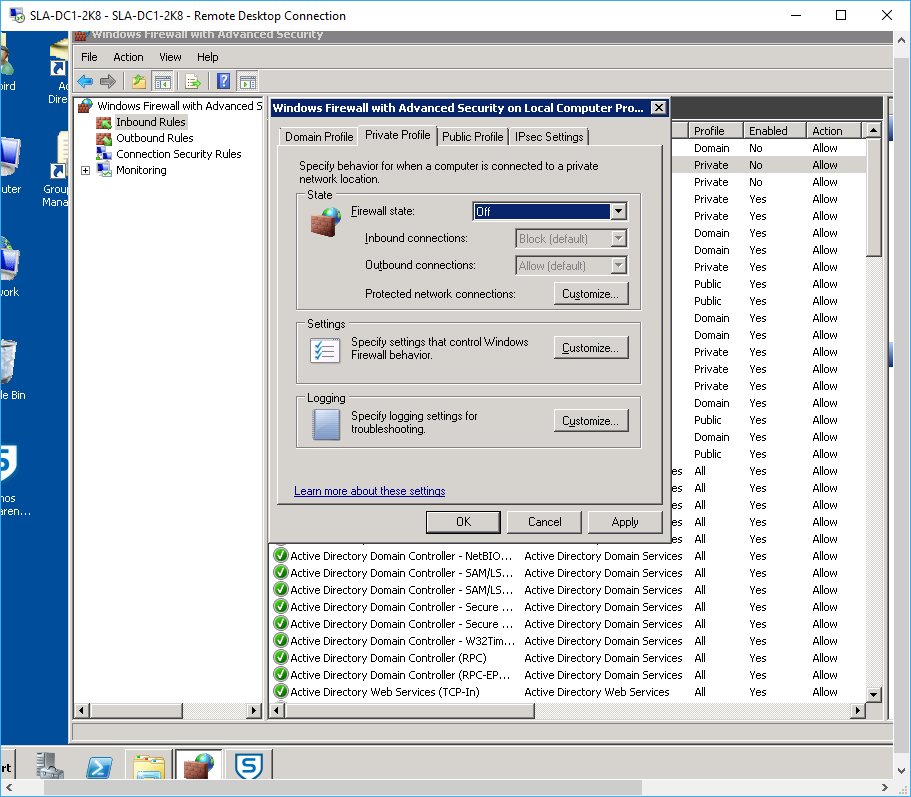
Task: Open the View menu
Action: (x=170, y=57)
